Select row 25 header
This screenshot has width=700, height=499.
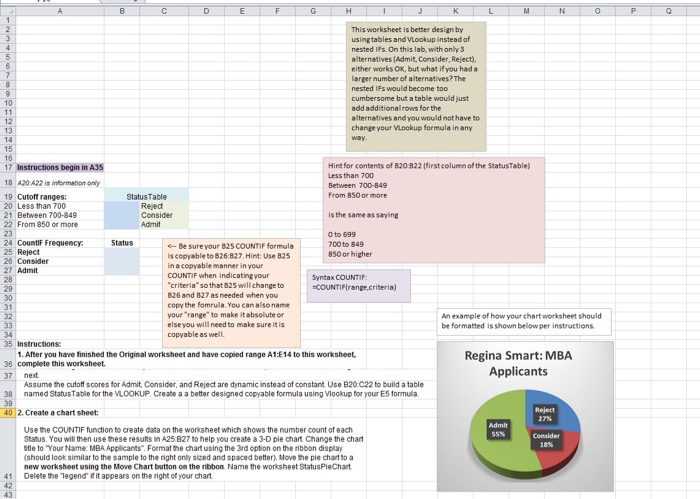[8, 252]
